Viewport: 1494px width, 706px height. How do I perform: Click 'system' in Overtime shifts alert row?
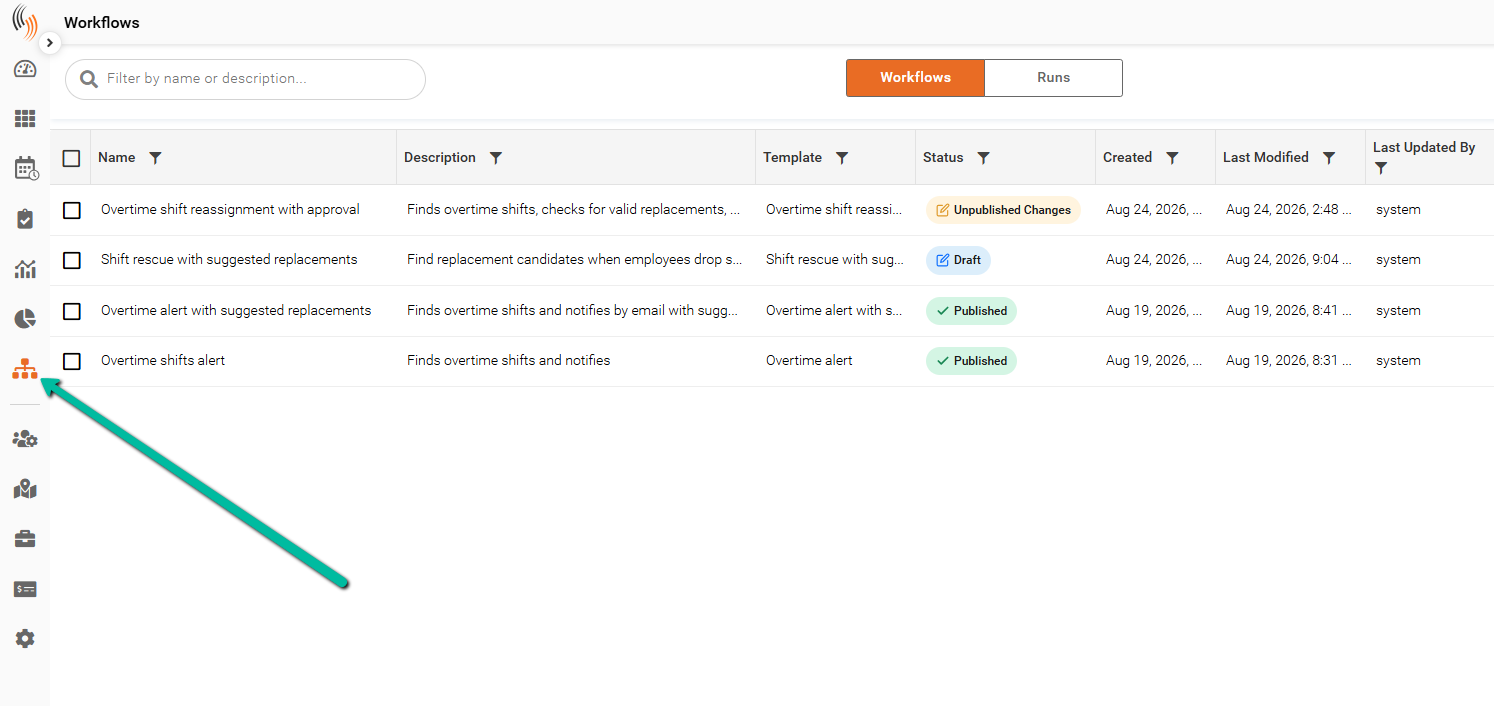pos(1398,361)
